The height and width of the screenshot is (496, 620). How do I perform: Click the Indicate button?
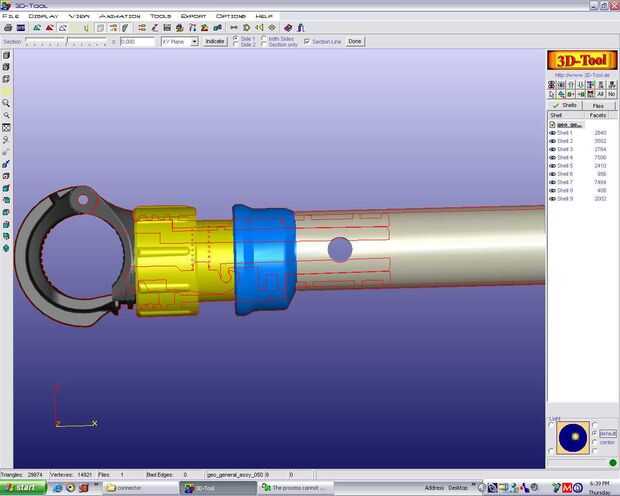(x=215, y=42)
